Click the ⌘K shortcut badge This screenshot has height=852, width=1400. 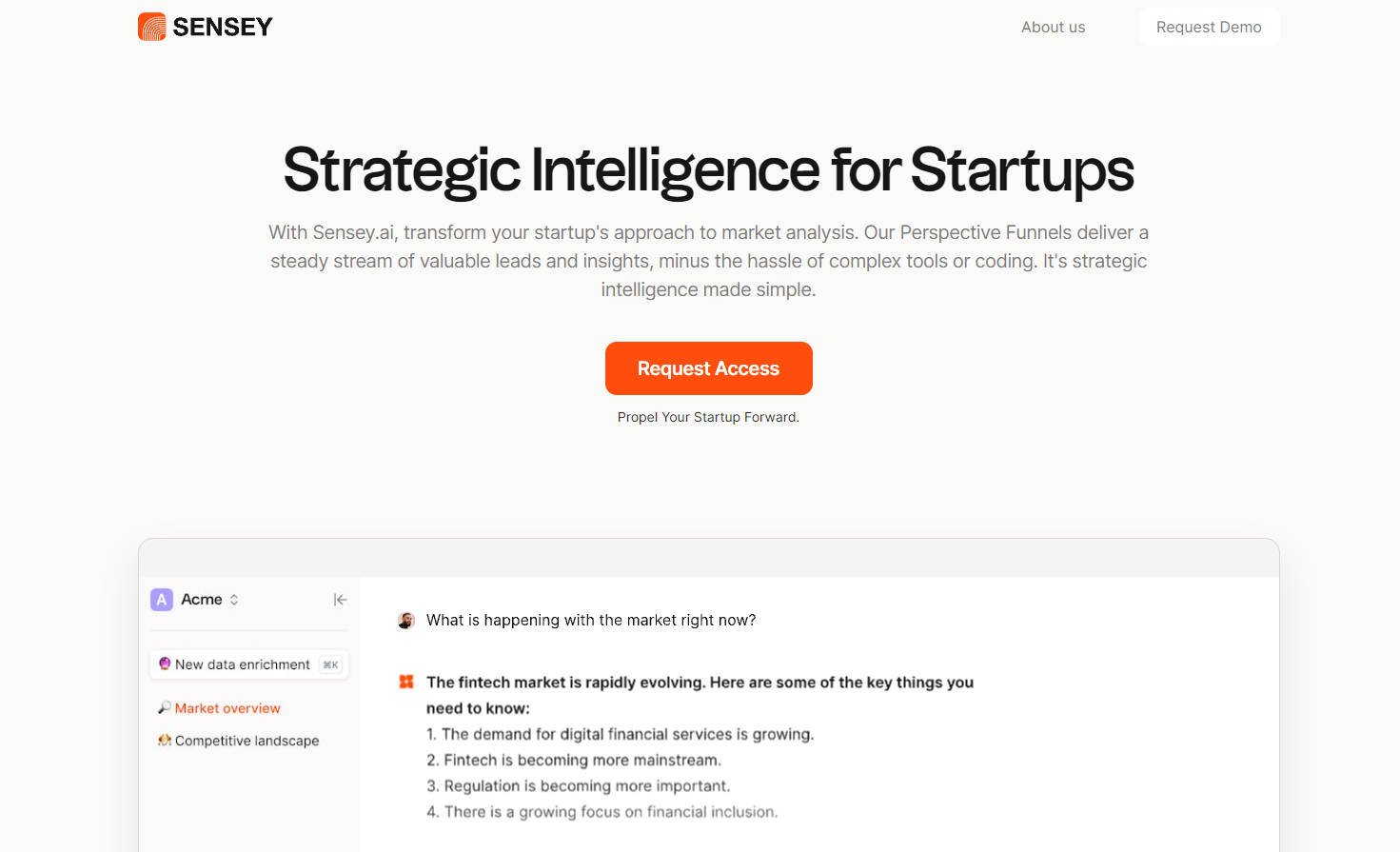coord(330,664)
